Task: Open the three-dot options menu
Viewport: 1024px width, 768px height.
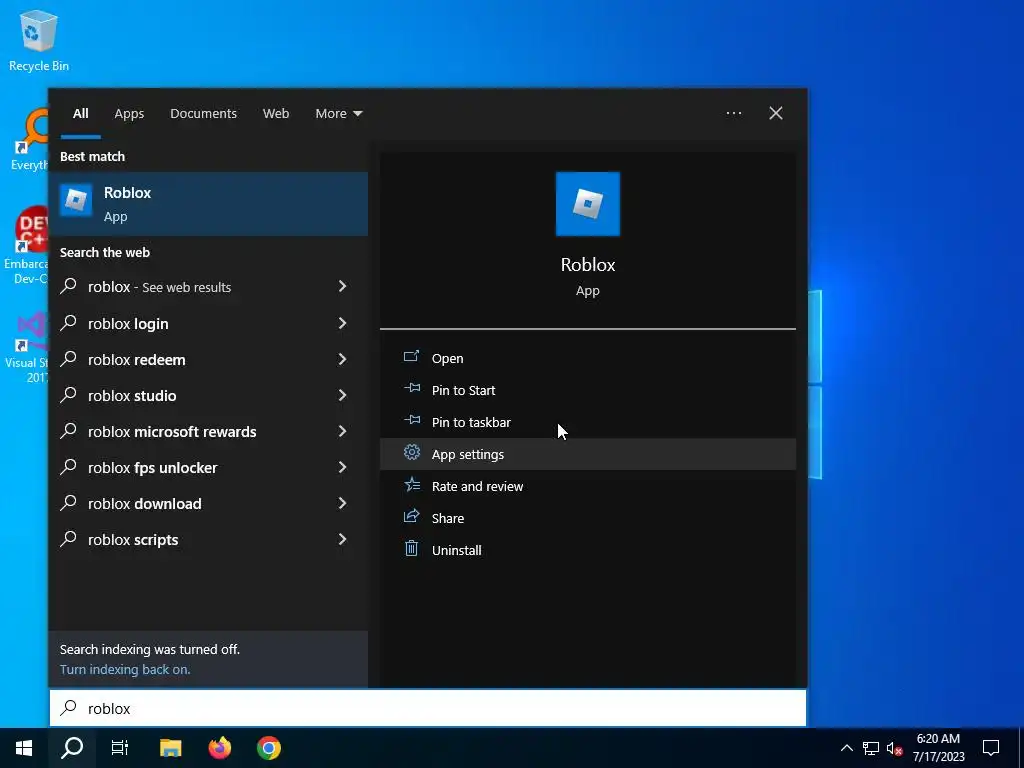Action: (x=733, y=113)
